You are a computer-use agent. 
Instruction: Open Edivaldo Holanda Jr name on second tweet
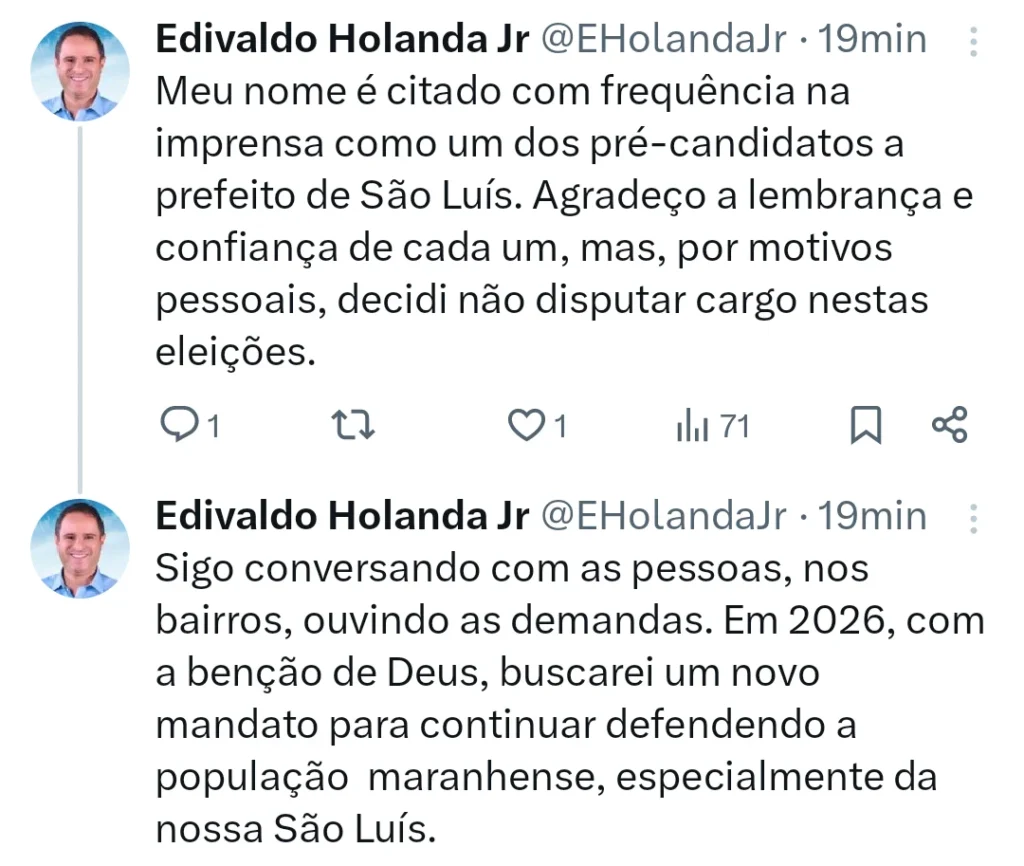click(x=342, y=517)
